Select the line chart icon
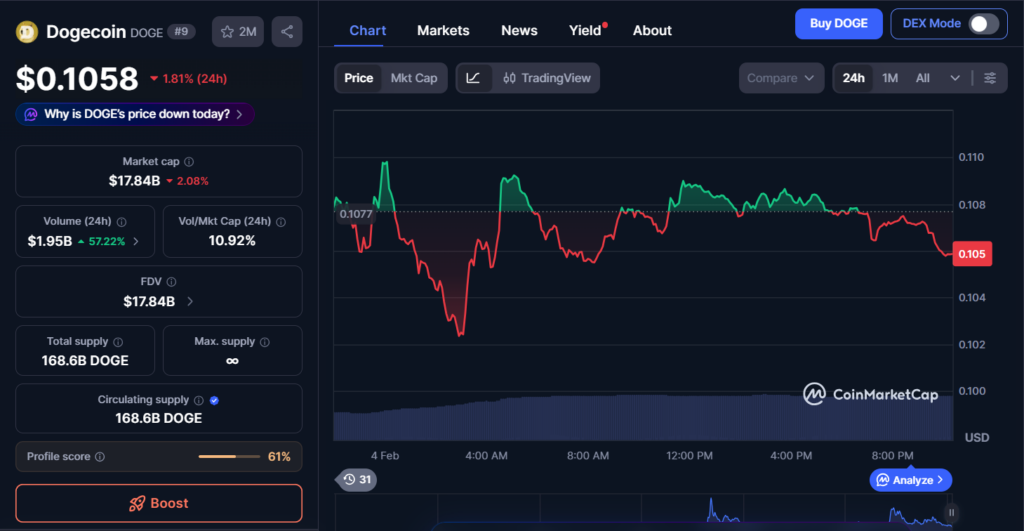The image size is (1024, 531). 473,78
